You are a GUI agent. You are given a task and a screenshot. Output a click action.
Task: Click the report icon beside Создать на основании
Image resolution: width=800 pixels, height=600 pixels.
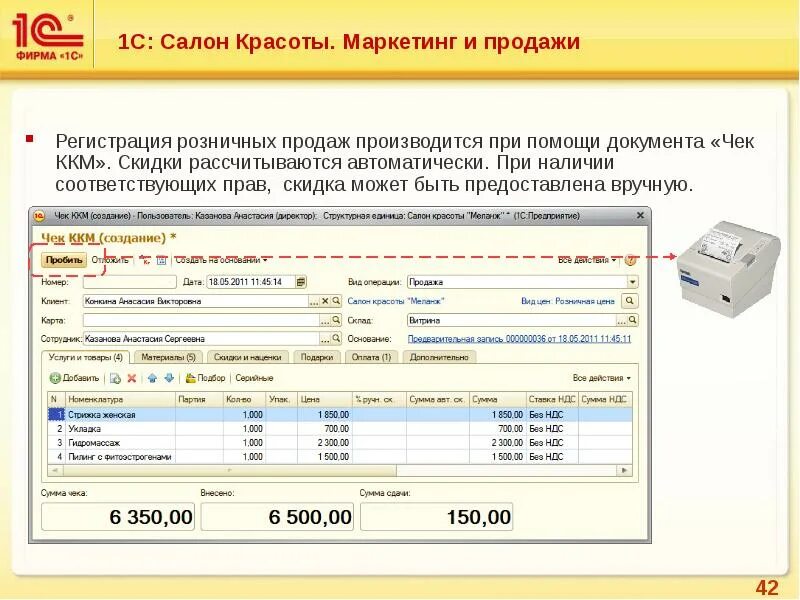[x=161, y=260]
